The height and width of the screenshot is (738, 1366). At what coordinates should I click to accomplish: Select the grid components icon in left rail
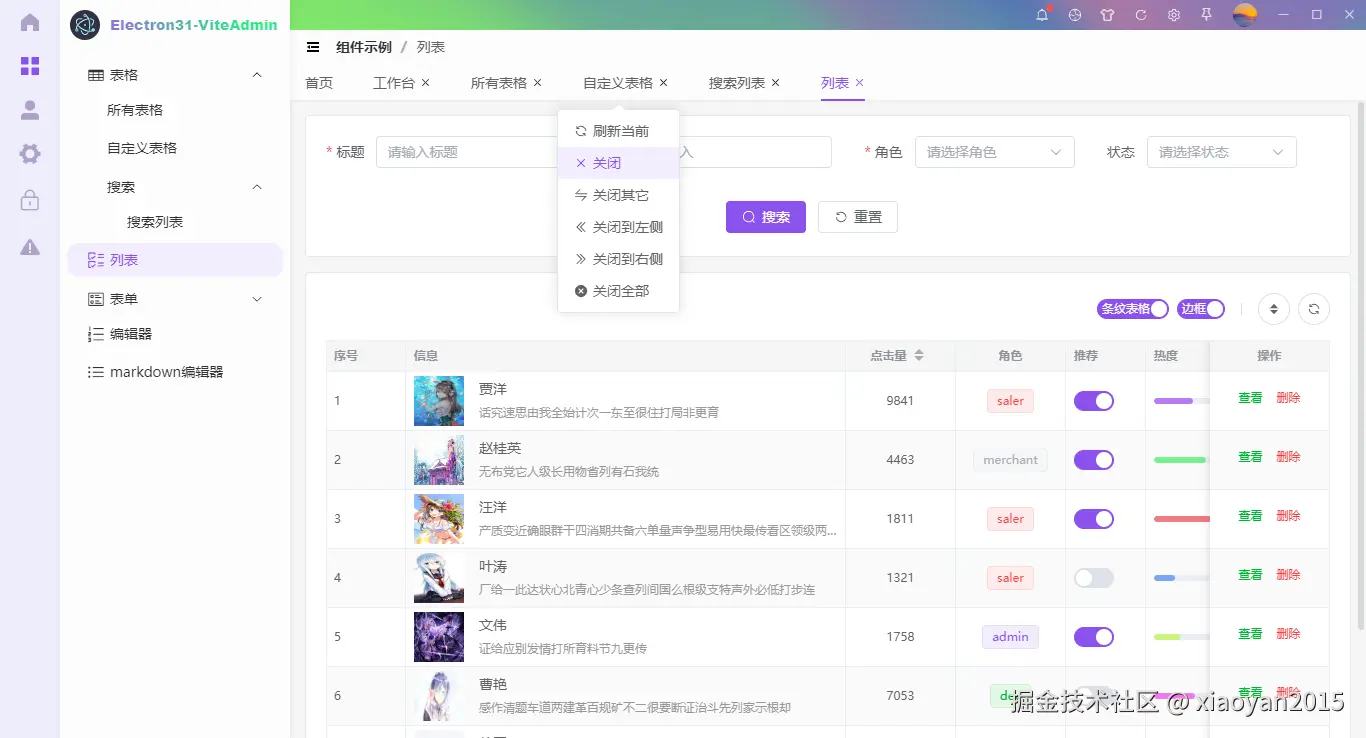tap(30, 66)
